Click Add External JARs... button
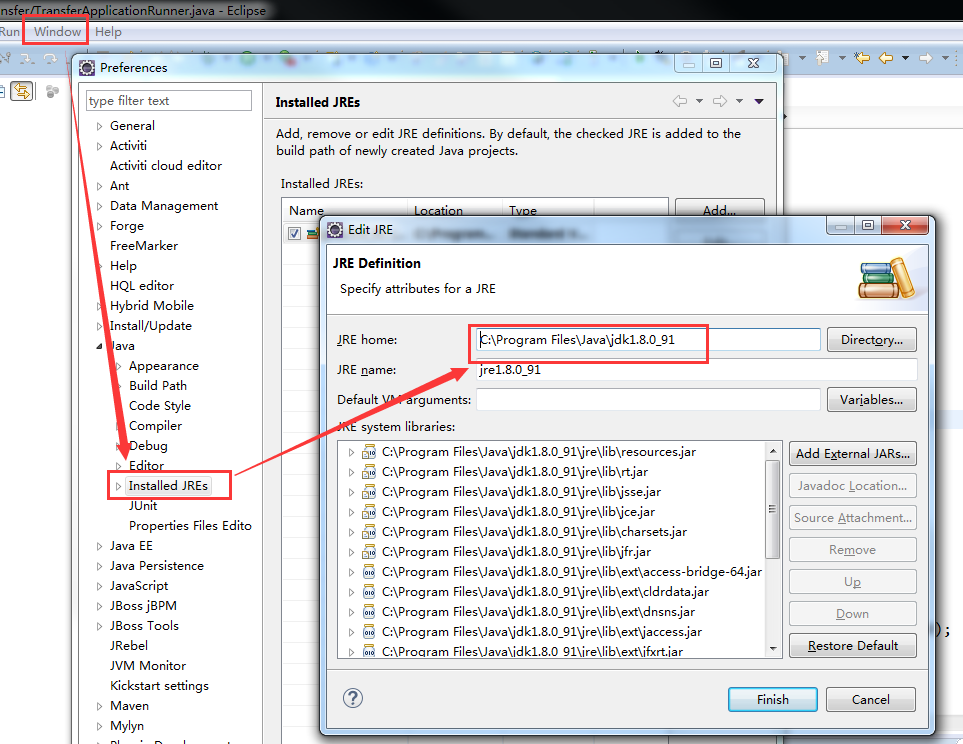This screenshot has height=744, width=963. point(852,454)
